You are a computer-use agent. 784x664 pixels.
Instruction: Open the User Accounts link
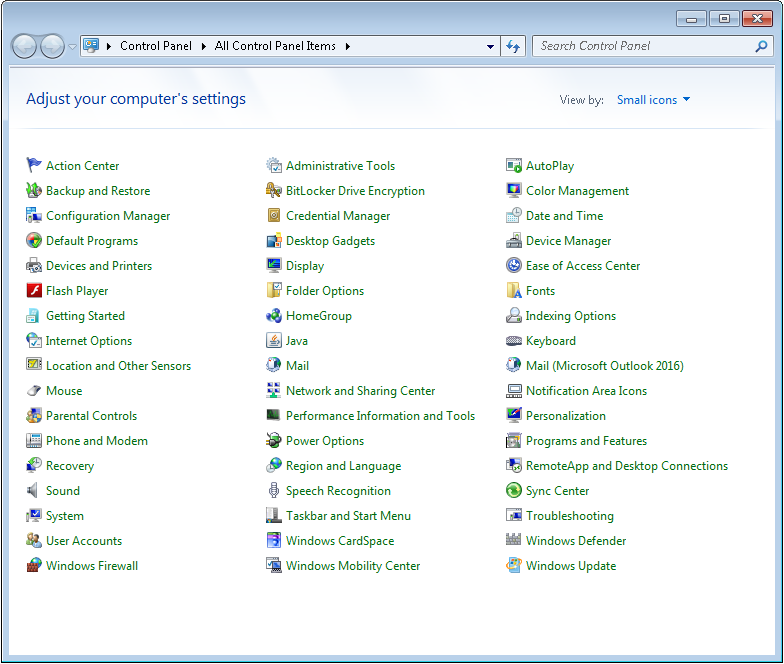coord(84,540)
